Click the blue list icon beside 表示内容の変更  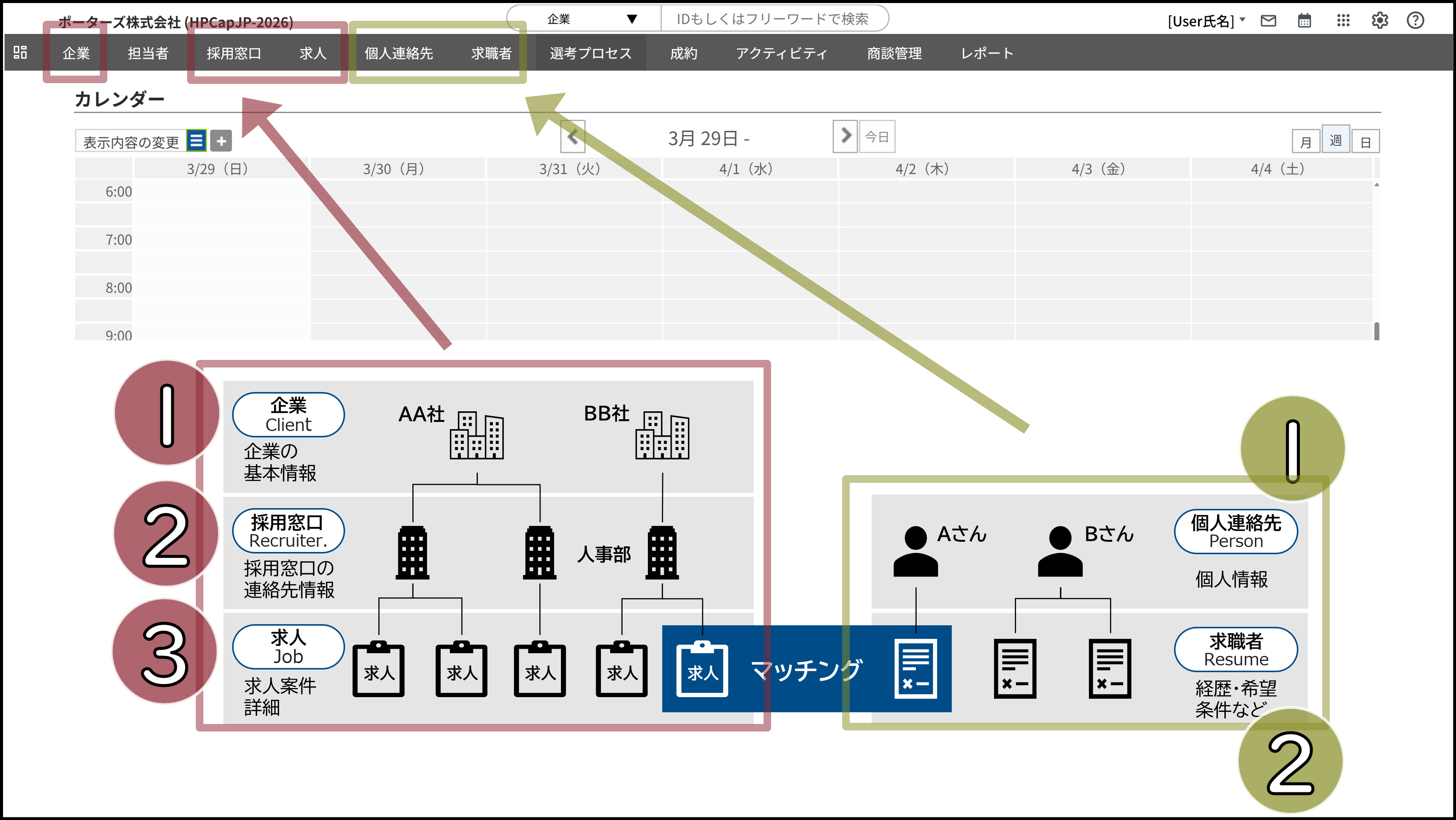point(196,141)
